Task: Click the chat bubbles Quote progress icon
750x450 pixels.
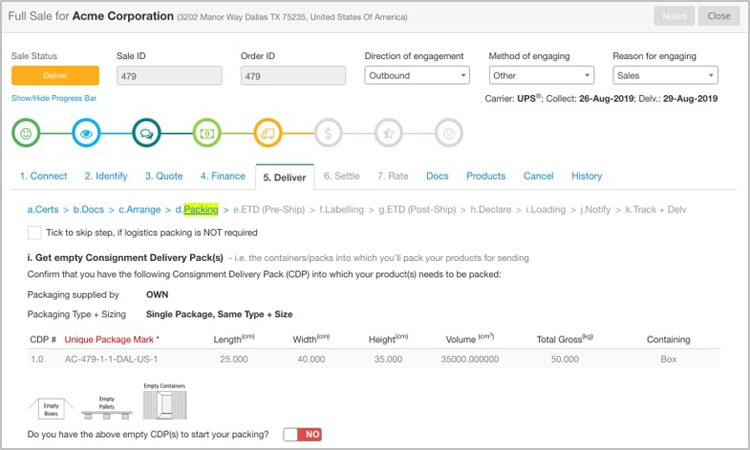Action: (x=146, y=133)
